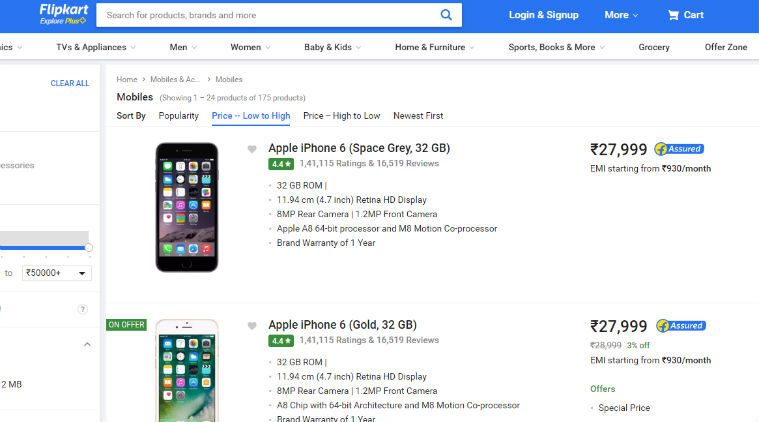Screen dimensions: 759x422
Task: Sort by Price - High to Low
Action: click(342, 116)
